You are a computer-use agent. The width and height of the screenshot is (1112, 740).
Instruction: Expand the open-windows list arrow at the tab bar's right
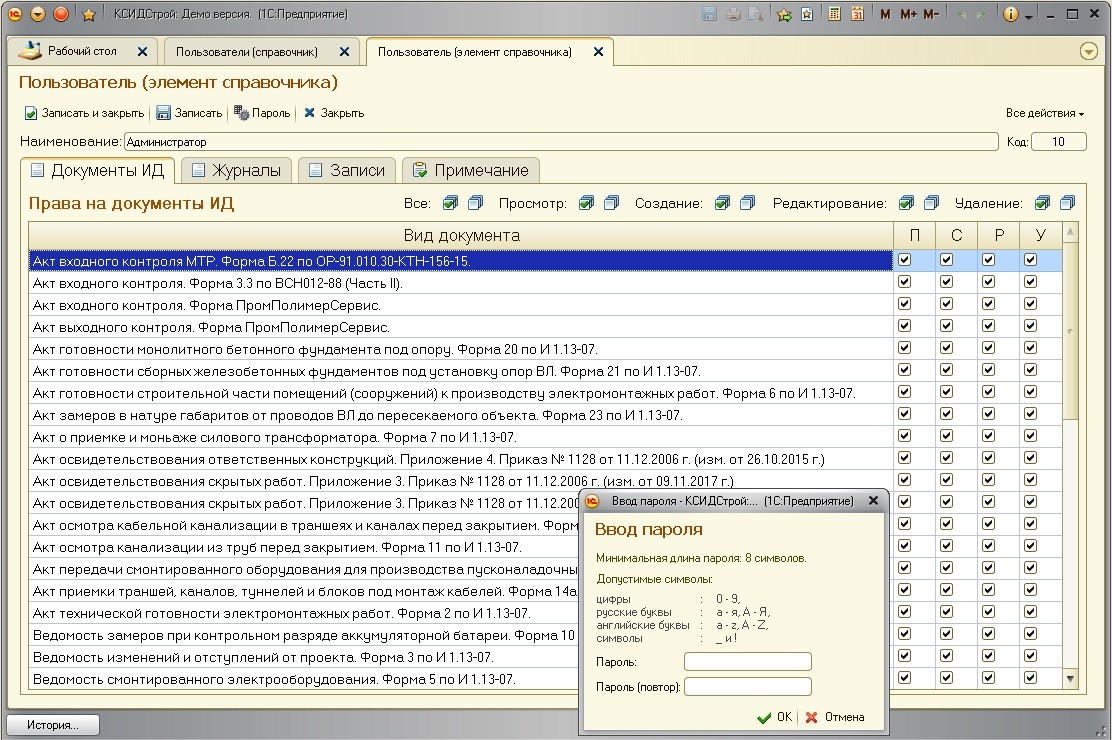(x=1089, y=51)
